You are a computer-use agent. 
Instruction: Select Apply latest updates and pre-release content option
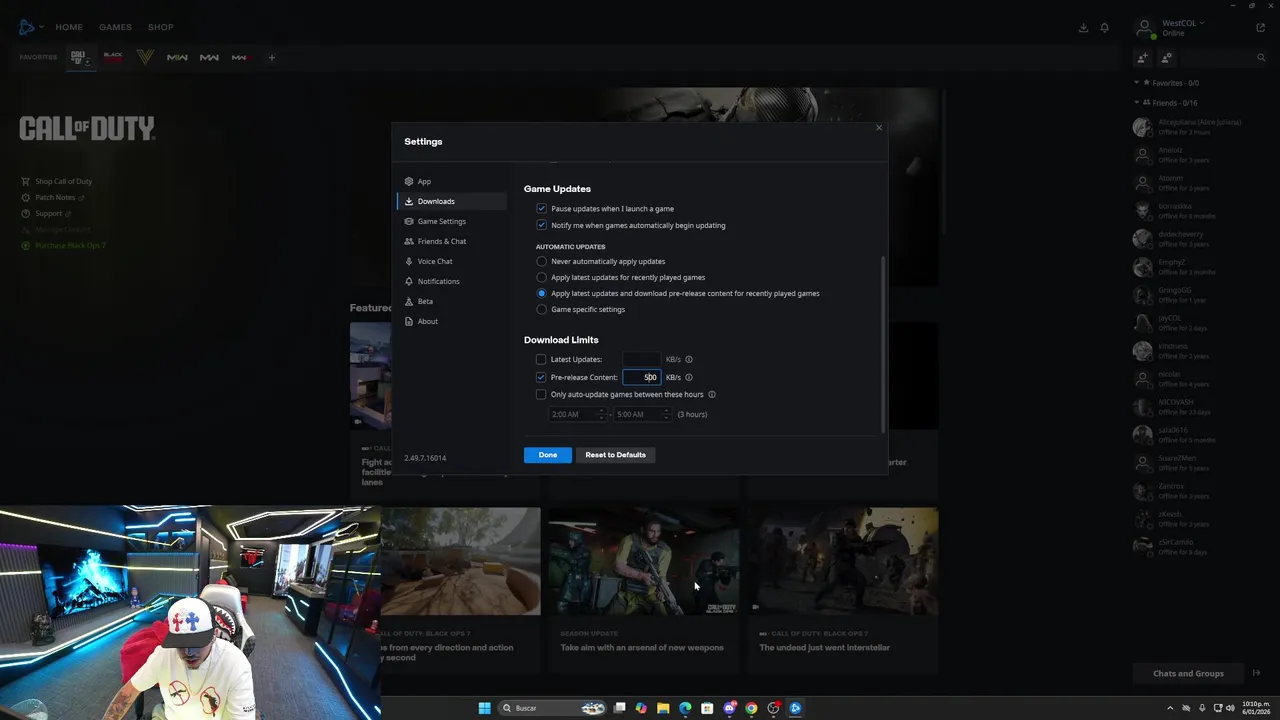click(x=541, y=293)
